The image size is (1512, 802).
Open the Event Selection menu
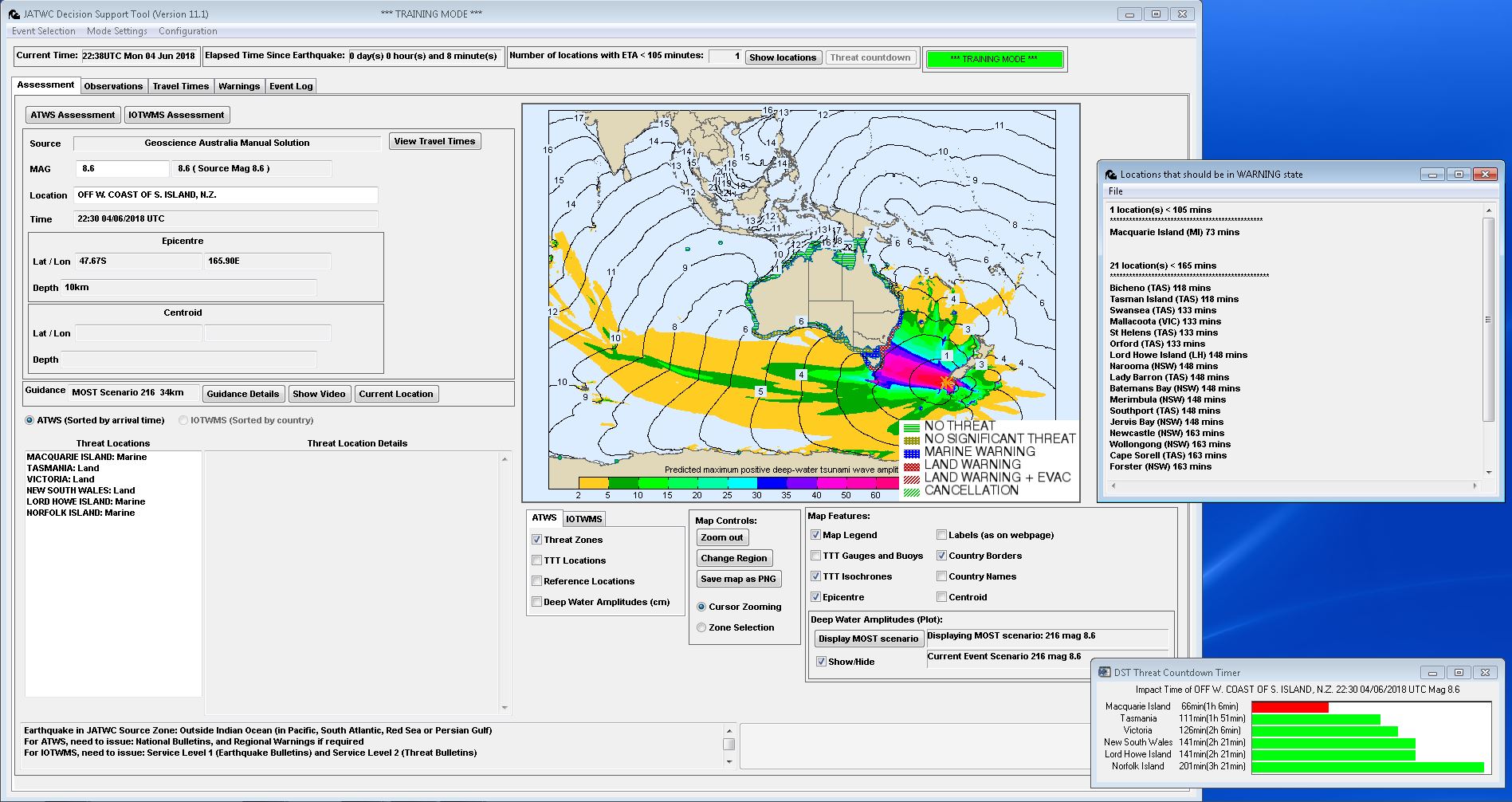click(42, 31)
